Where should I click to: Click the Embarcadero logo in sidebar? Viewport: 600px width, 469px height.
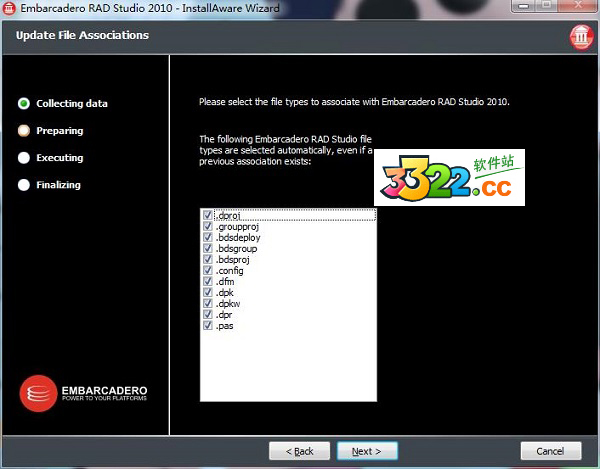pyautogui.click(x=83, y=393)
